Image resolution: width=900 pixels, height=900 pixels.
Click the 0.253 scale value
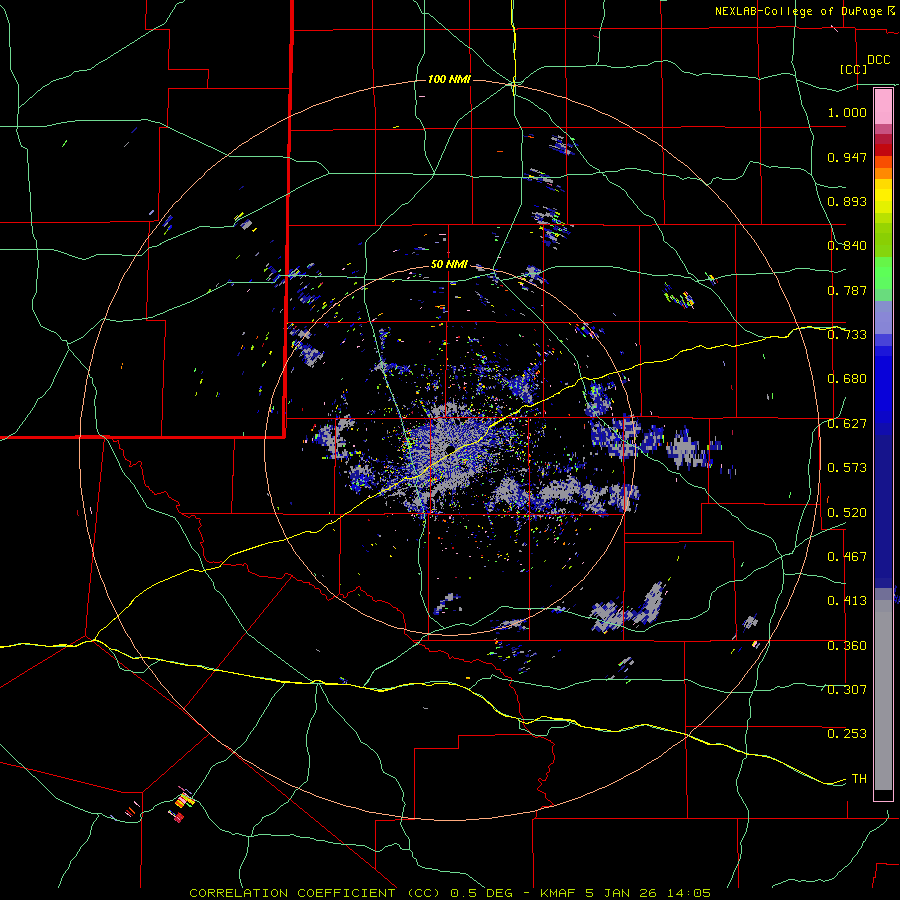tap(847, 734)
